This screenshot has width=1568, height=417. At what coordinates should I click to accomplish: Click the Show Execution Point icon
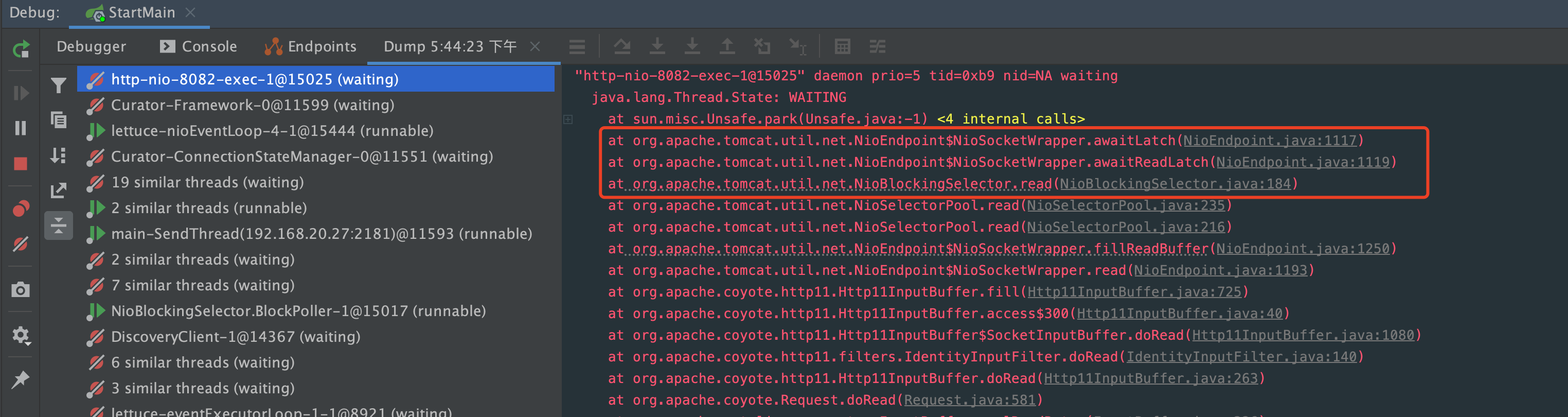[577, 47]
